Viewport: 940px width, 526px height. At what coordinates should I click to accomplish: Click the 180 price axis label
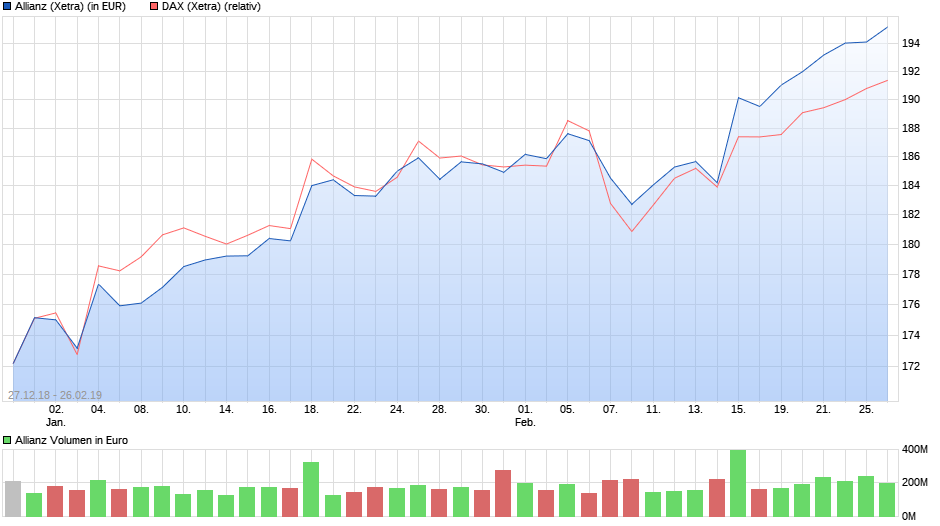click(911, 244)
